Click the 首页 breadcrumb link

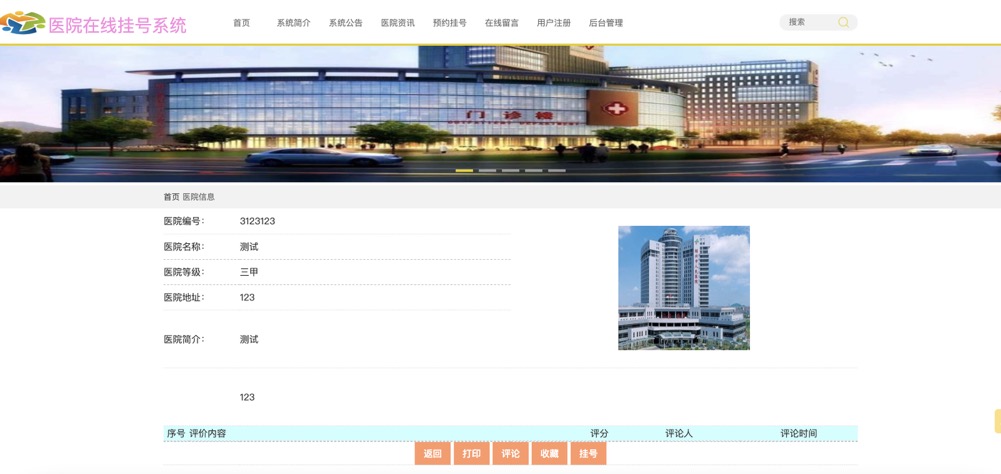(171, 197)
